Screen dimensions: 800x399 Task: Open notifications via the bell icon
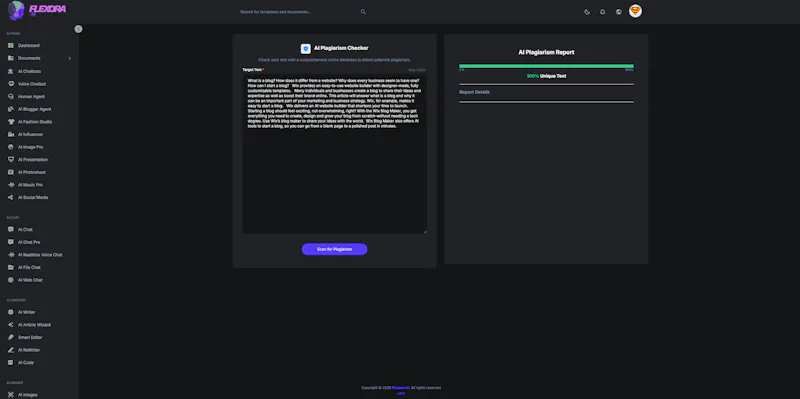[x=603, y=12]
